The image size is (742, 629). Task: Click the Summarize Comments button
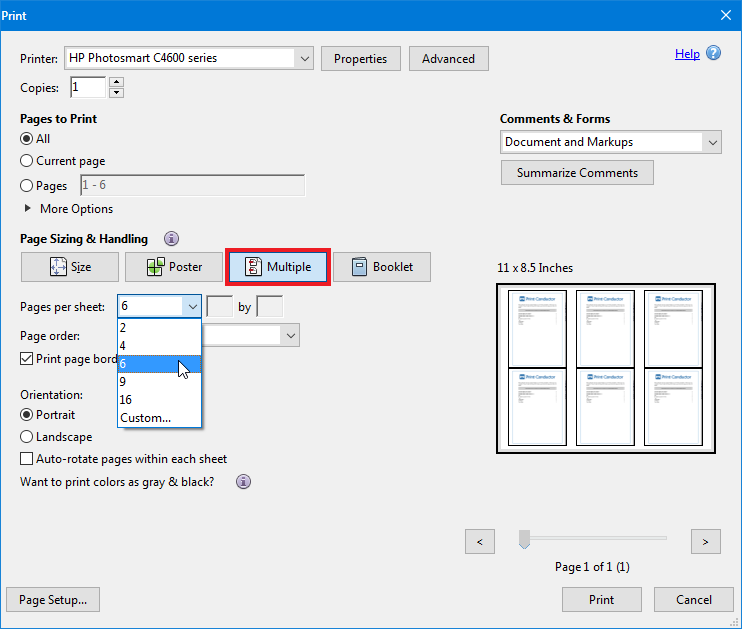577,173
